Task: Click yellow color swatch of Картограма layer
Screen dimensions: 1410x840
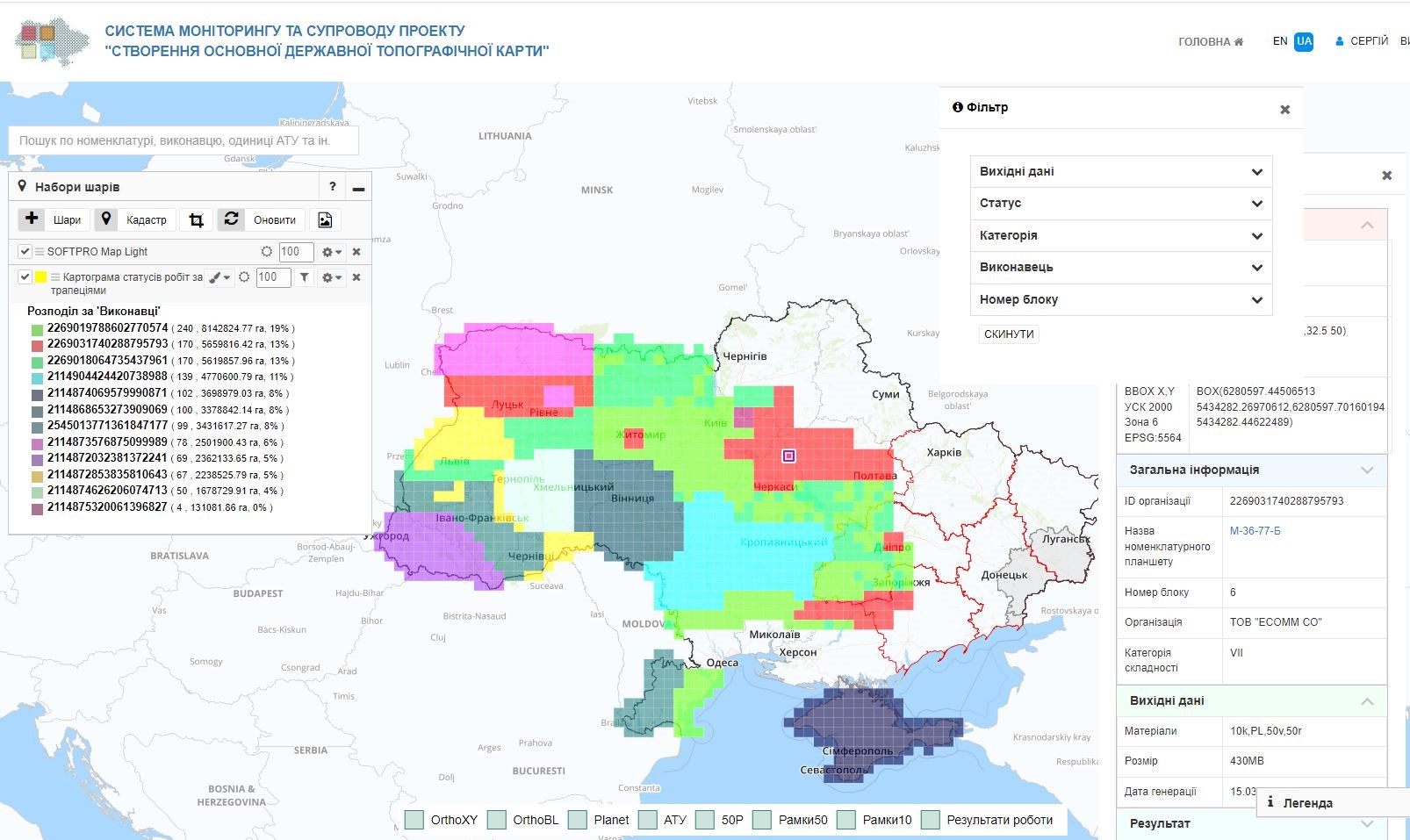Action: tap(40, 277)
